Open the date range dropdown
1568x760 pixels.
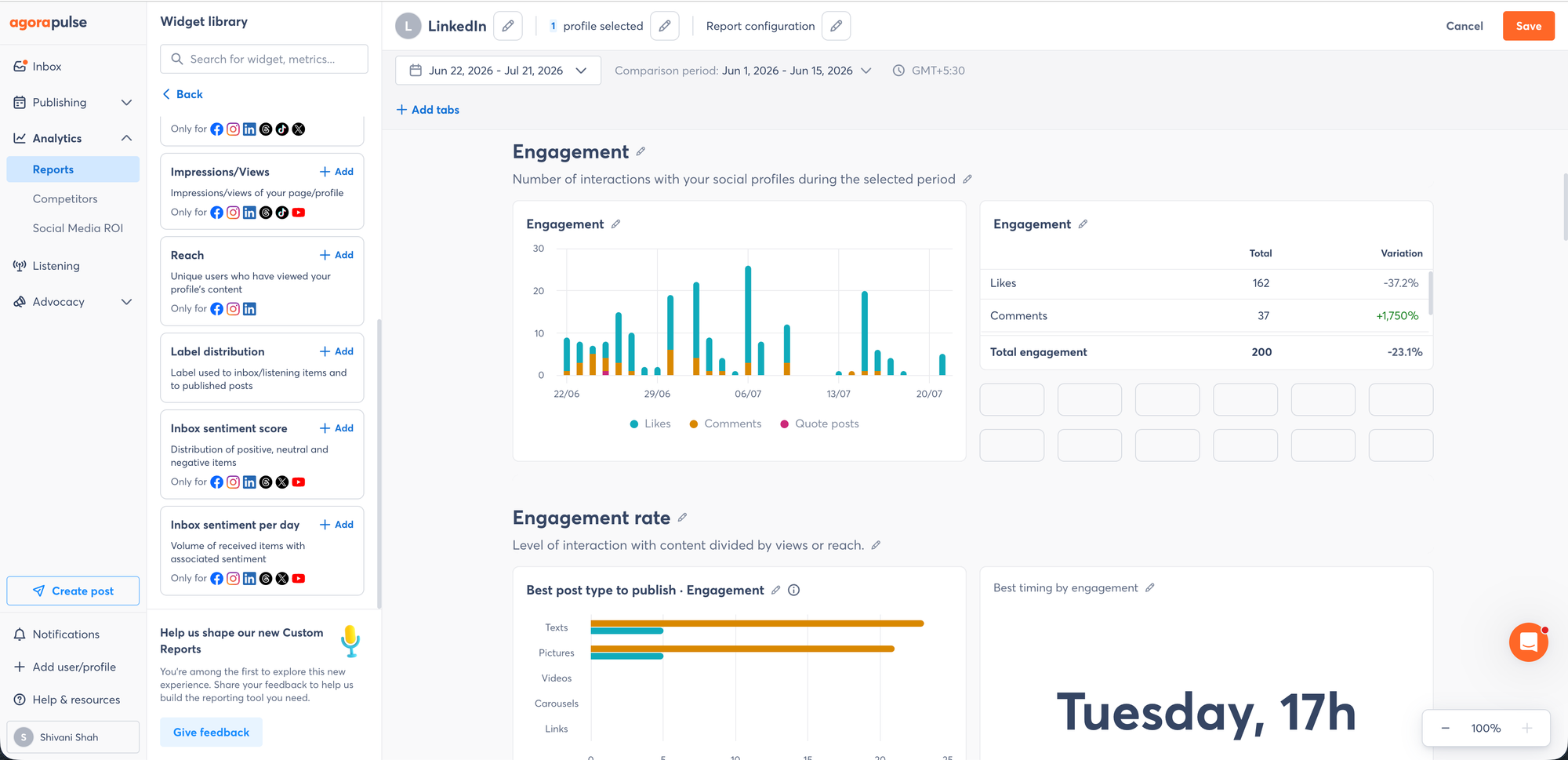(498, 71)
